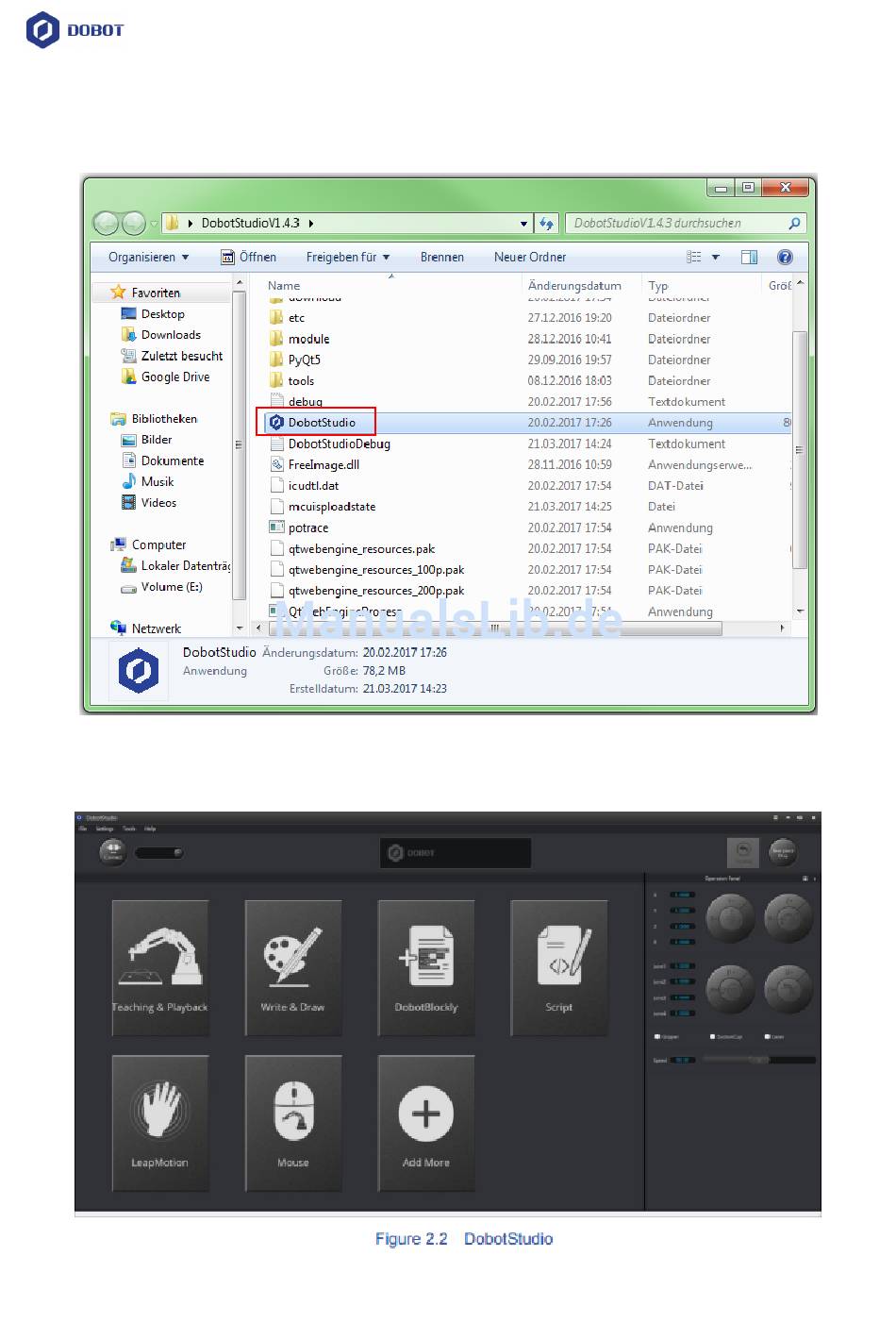This screenshot has height=1340, width=896.
Task: Expand the recent pages dropdown beside the forward button
Action: pos(154,225)
